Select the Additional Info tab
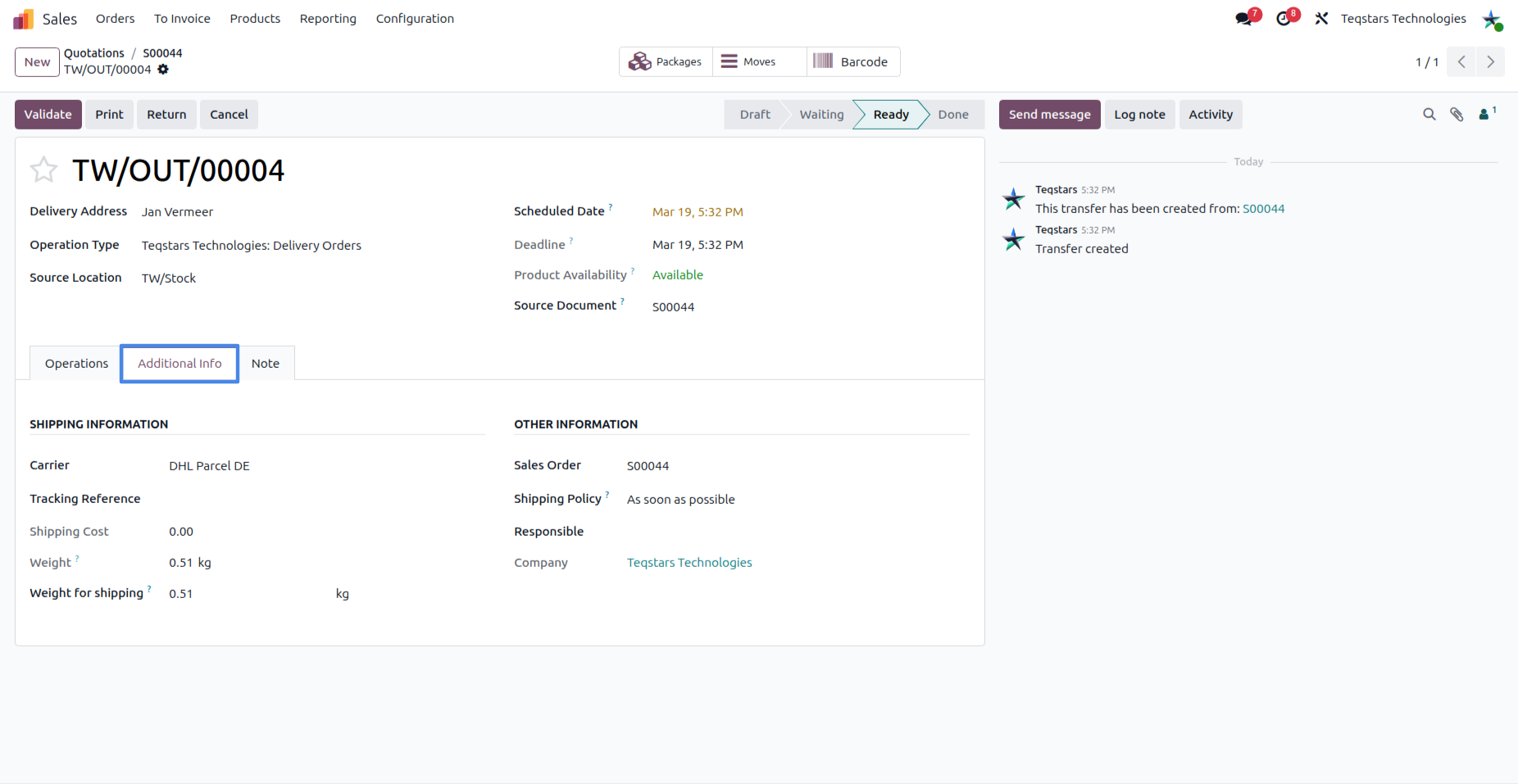The height and width of the screenshot is (784, 1518). tap(180, 364)
